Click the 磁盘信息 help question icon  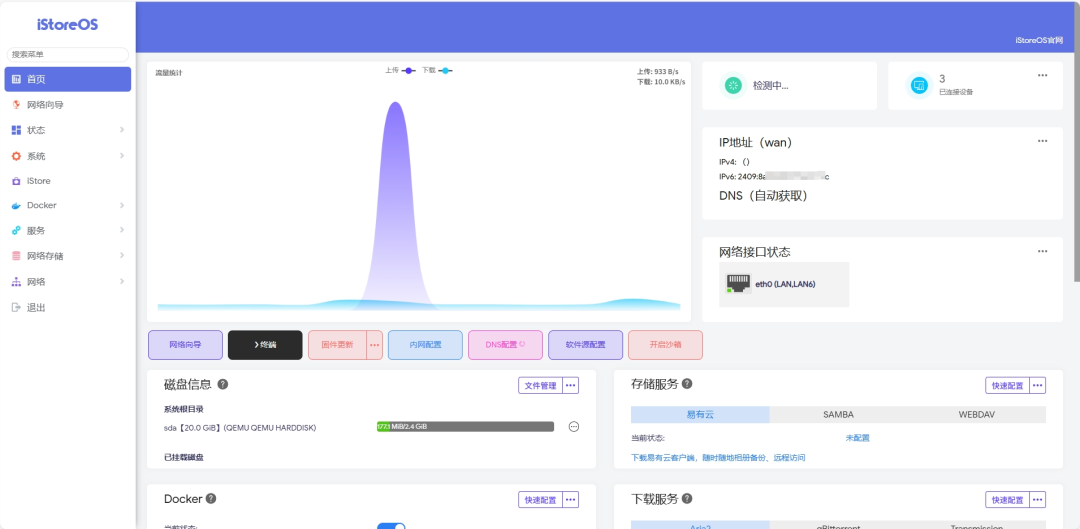[223, 384]
